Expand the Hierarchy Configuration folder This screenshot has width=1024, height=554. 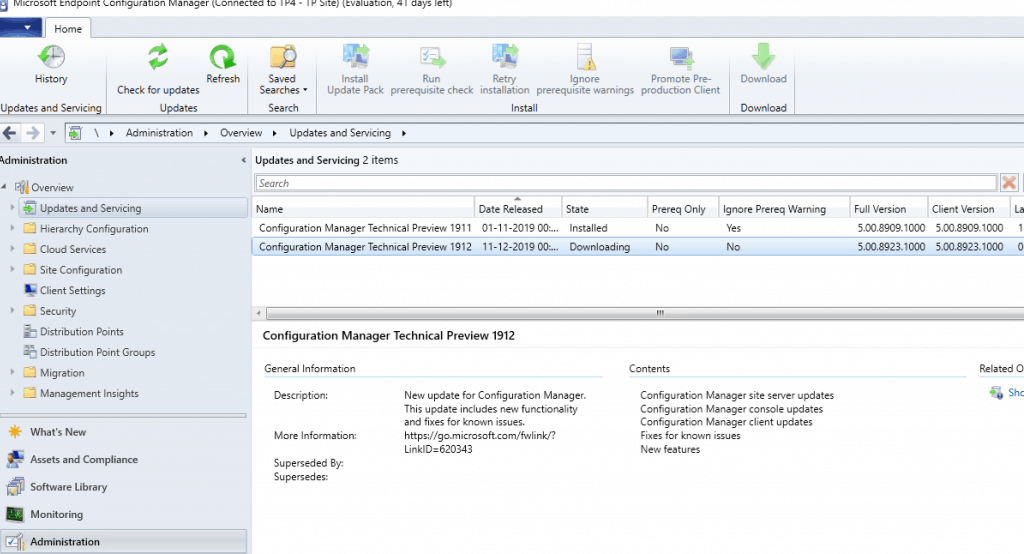click(x=12, y=228)
